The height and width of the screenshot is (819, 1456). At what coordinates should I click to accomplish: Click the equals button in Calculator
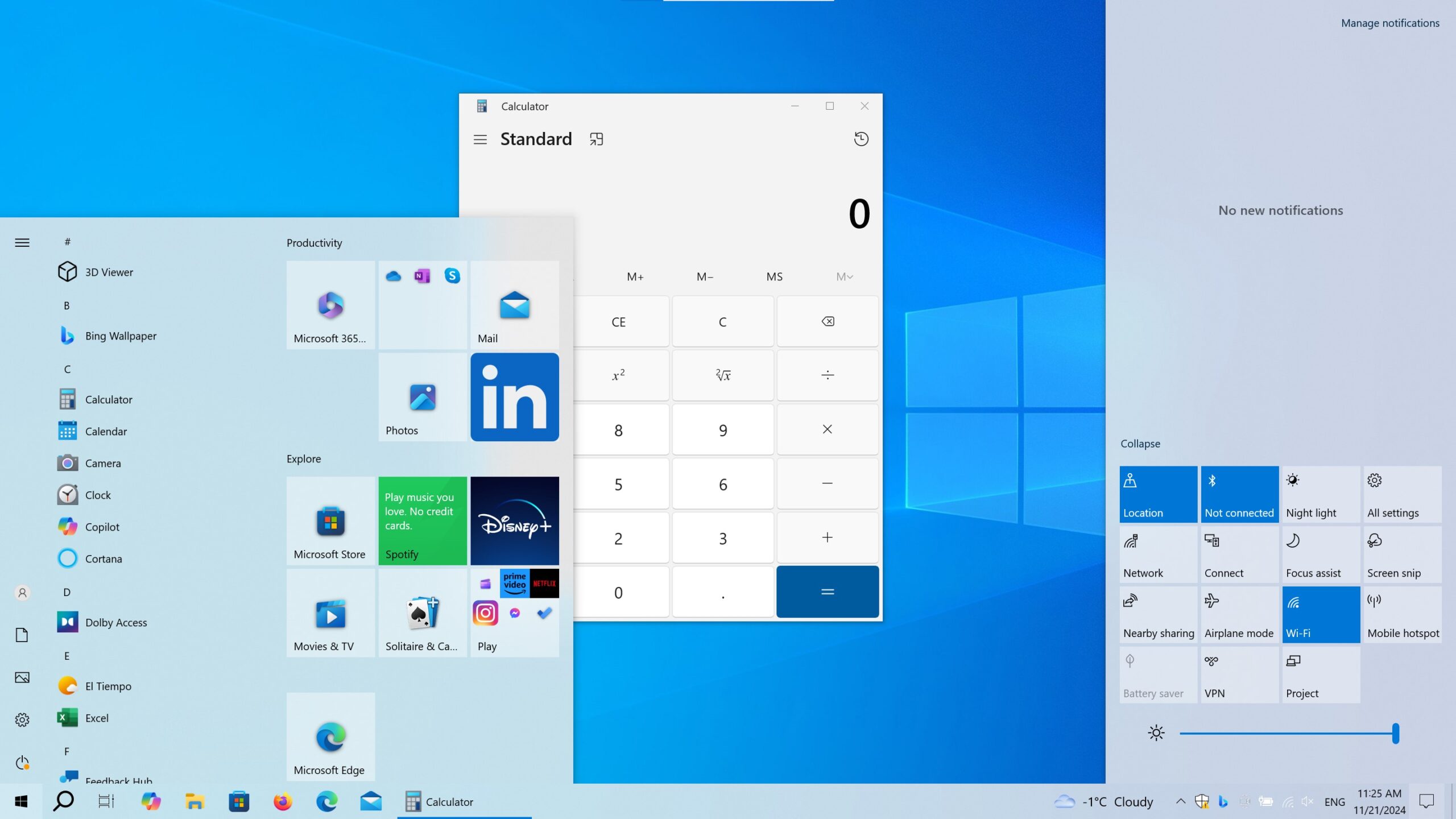(828, 592)
